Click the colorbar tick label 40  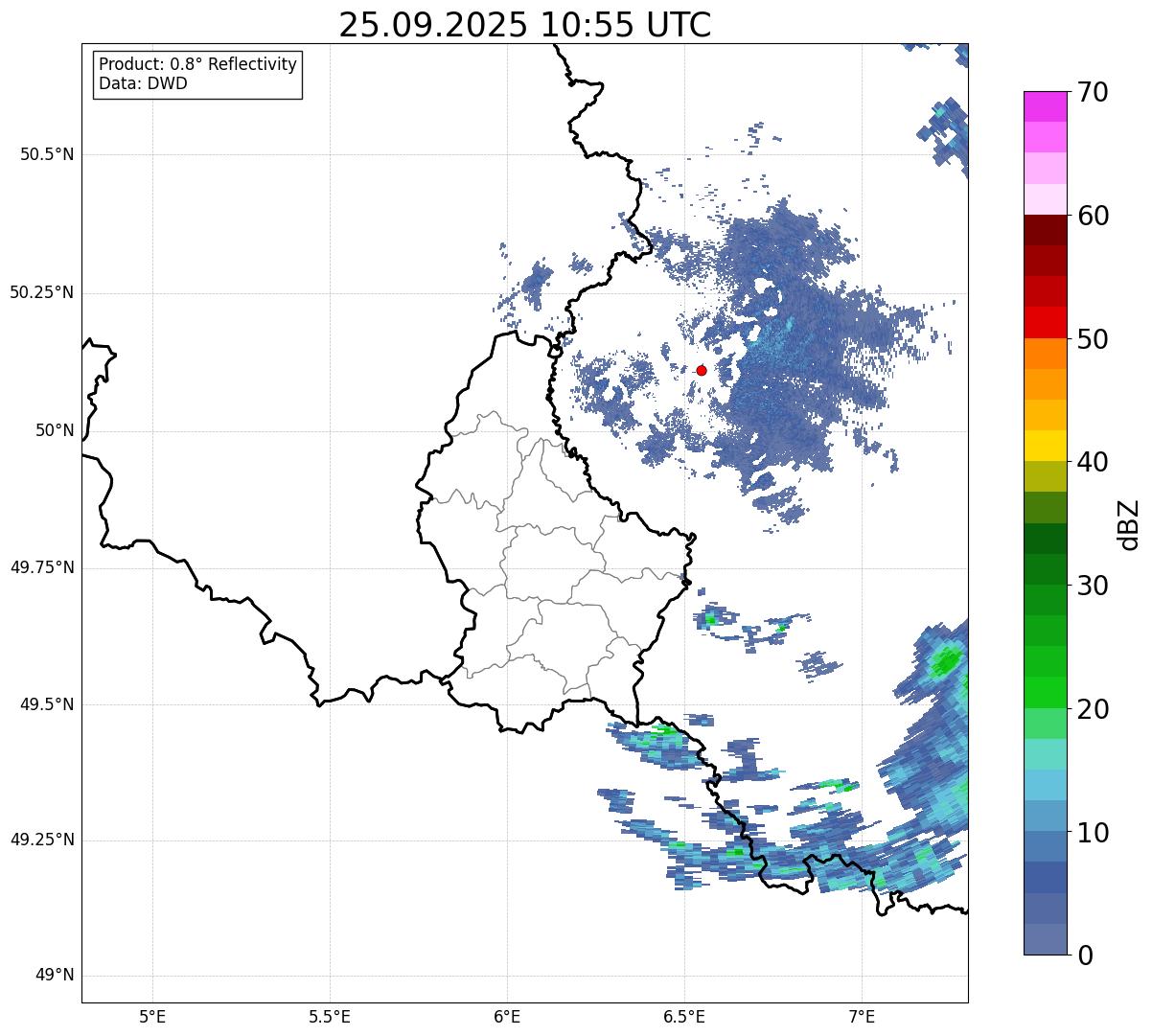click(x=1093, y=462)
